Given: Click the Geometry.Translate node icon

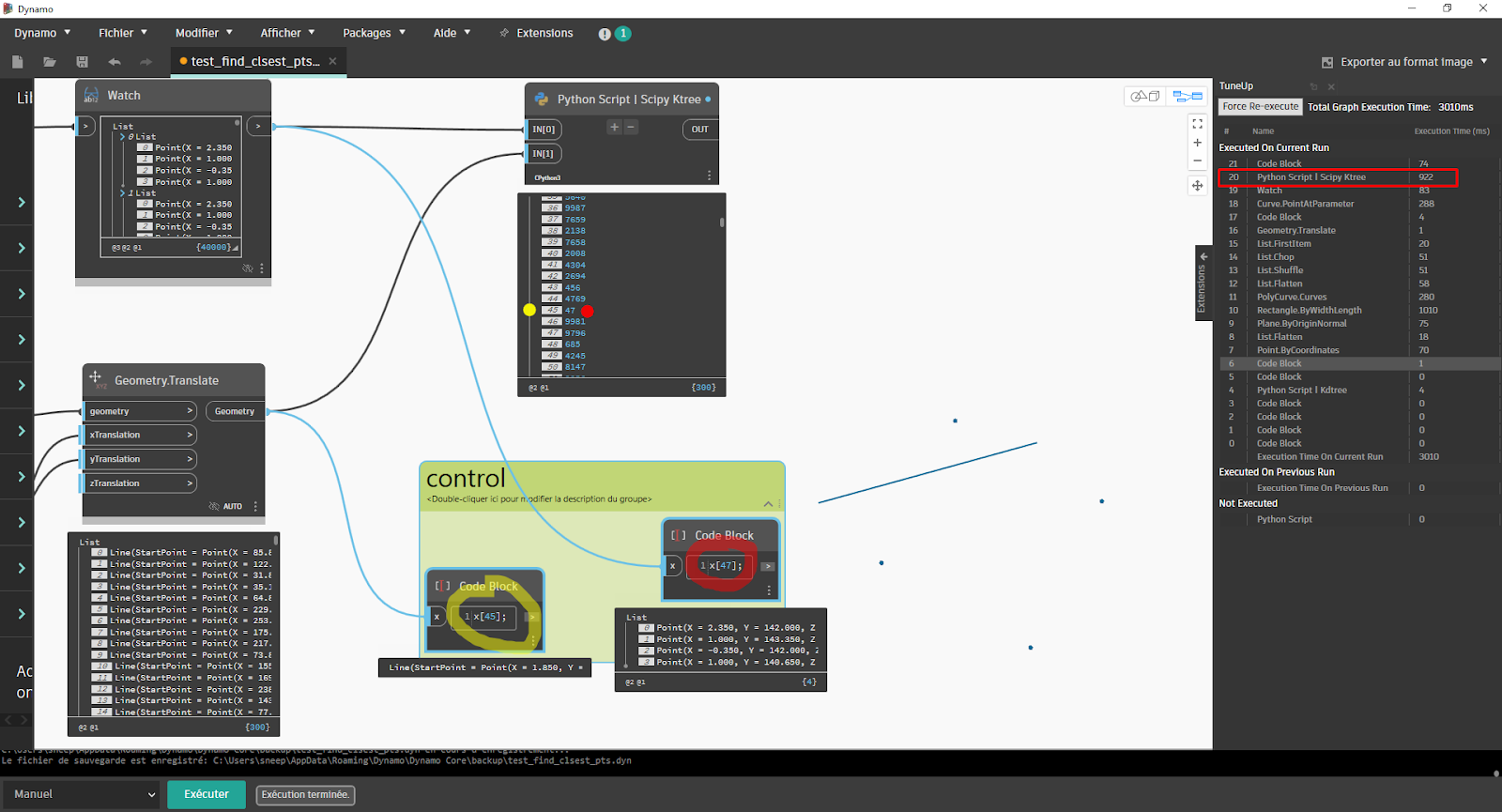Looking at the screenshot, I should click(96, 379).
